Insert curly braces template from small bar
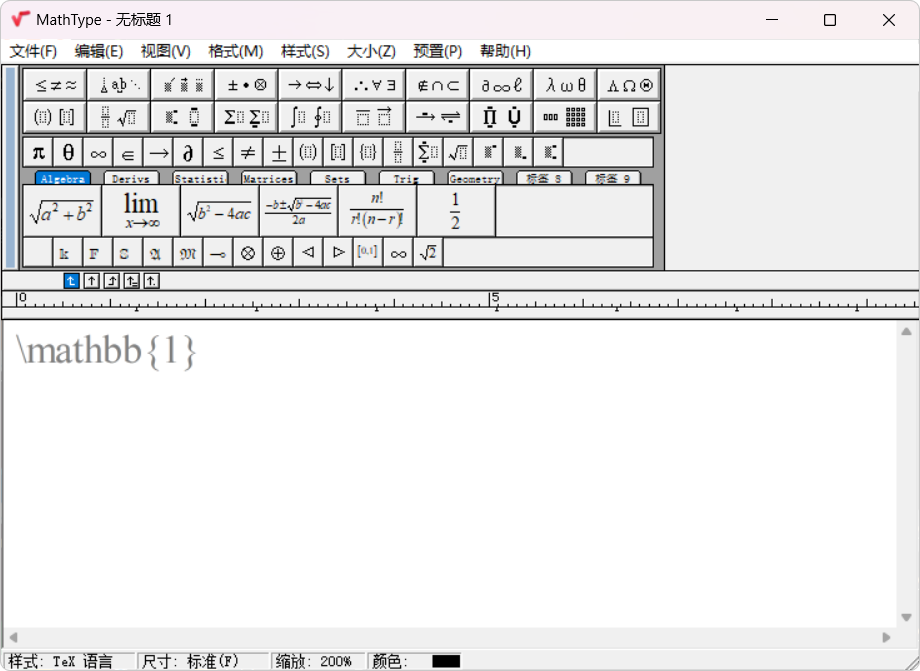 368,153
